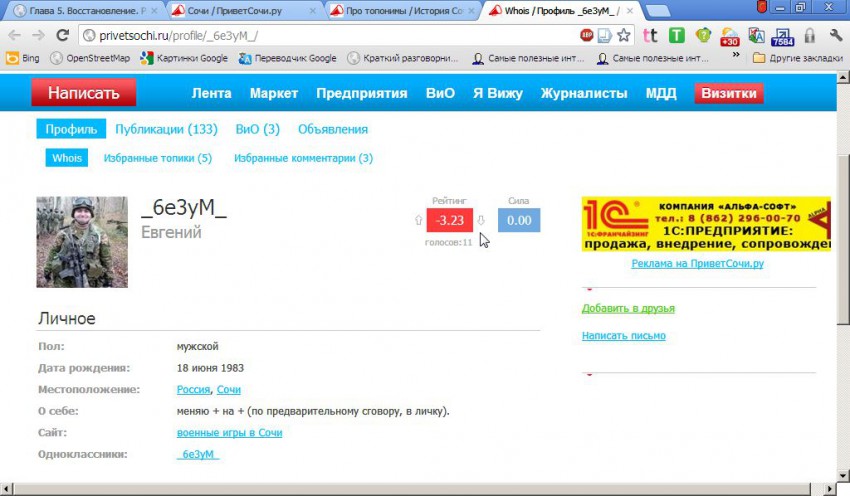
Task: Click the Написать письмо link
Action: pyautogui.click(x=624, y=336)
